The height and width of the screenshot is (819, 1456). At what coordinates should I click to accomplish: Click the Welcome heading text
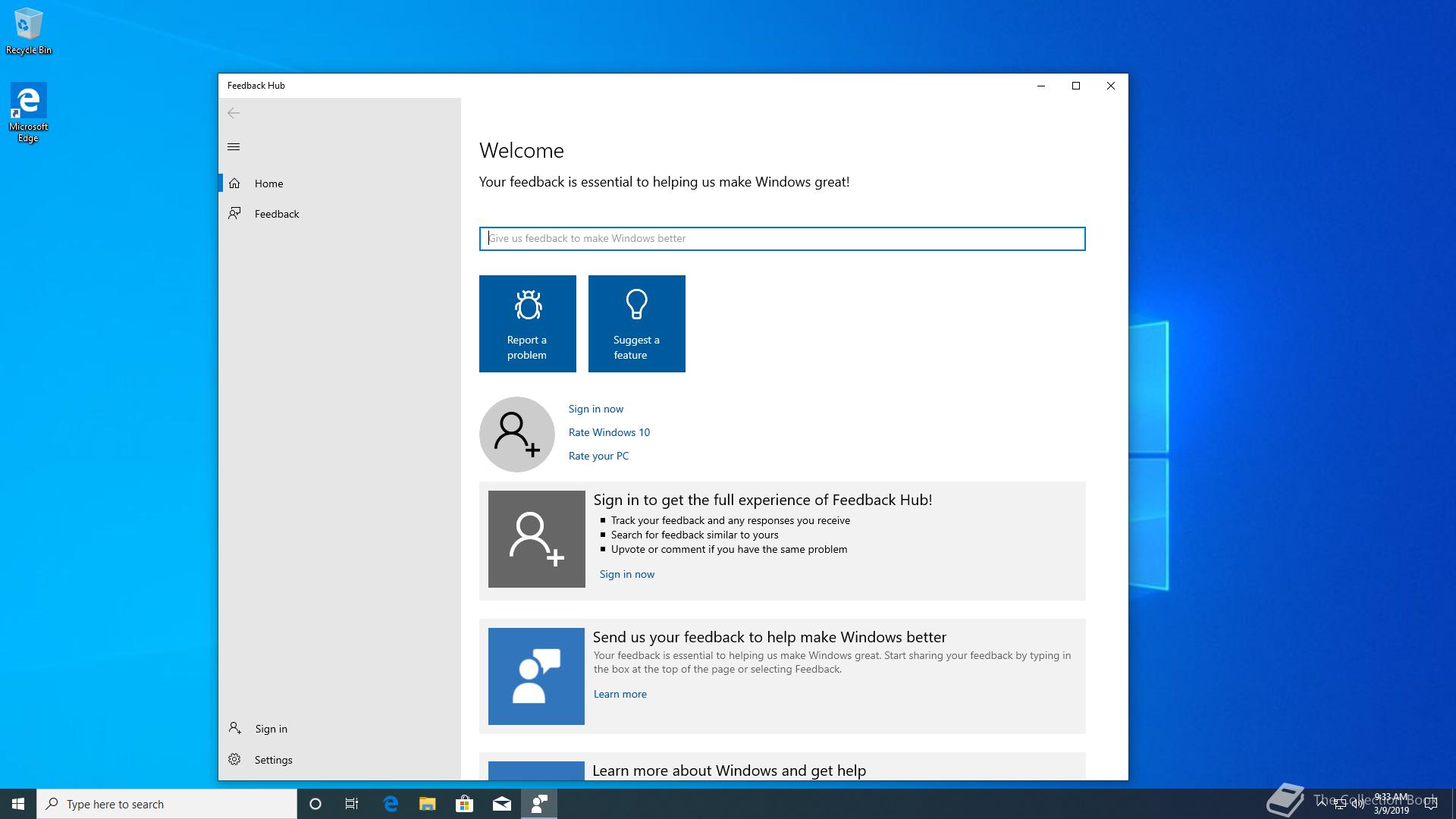522,150
